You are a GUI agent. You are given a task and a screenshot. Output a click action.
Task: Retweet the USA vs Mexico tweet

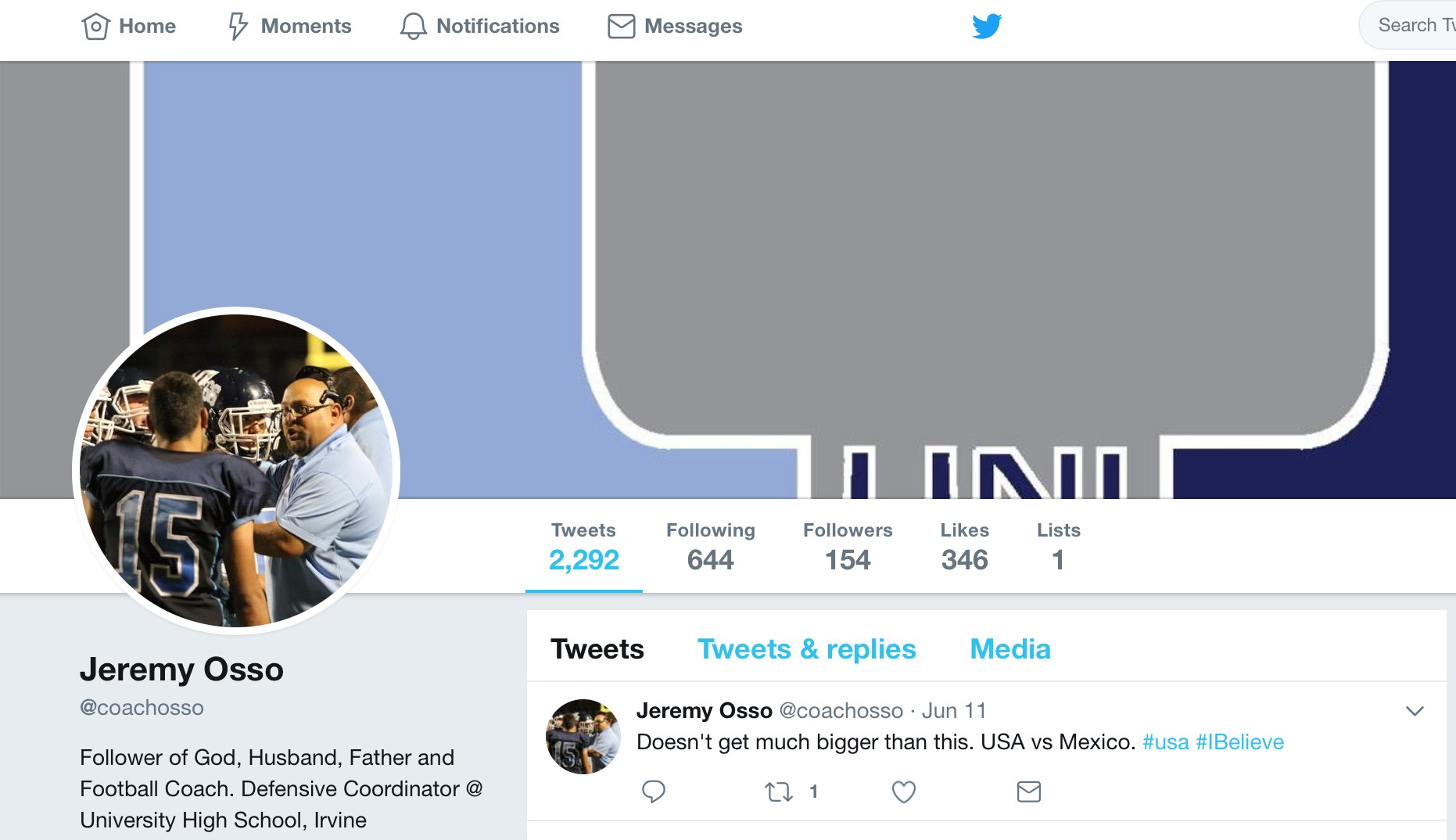[779, 792]
